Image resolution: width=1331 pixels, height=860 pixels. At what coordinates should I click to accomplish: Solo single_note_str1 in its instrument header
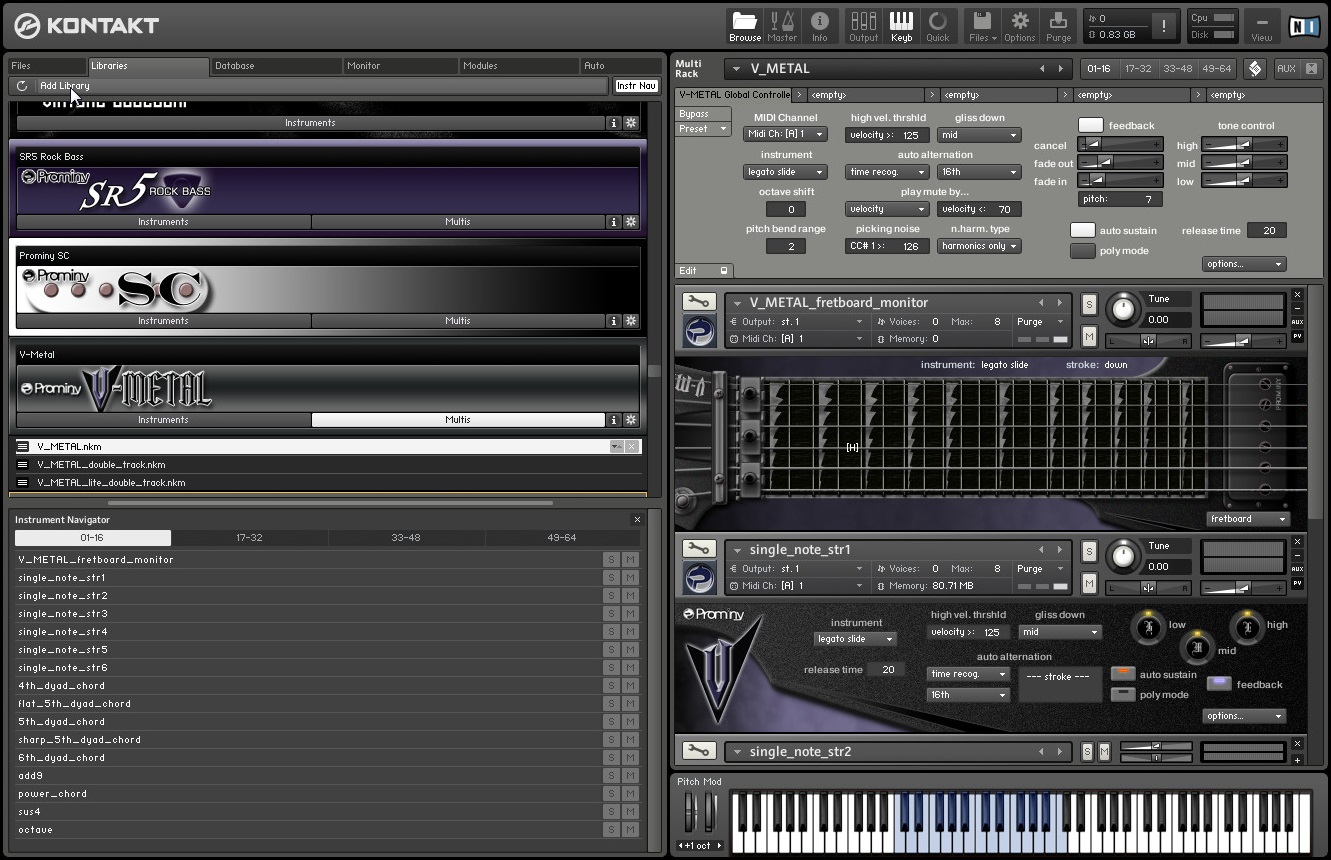point(1089,551)
